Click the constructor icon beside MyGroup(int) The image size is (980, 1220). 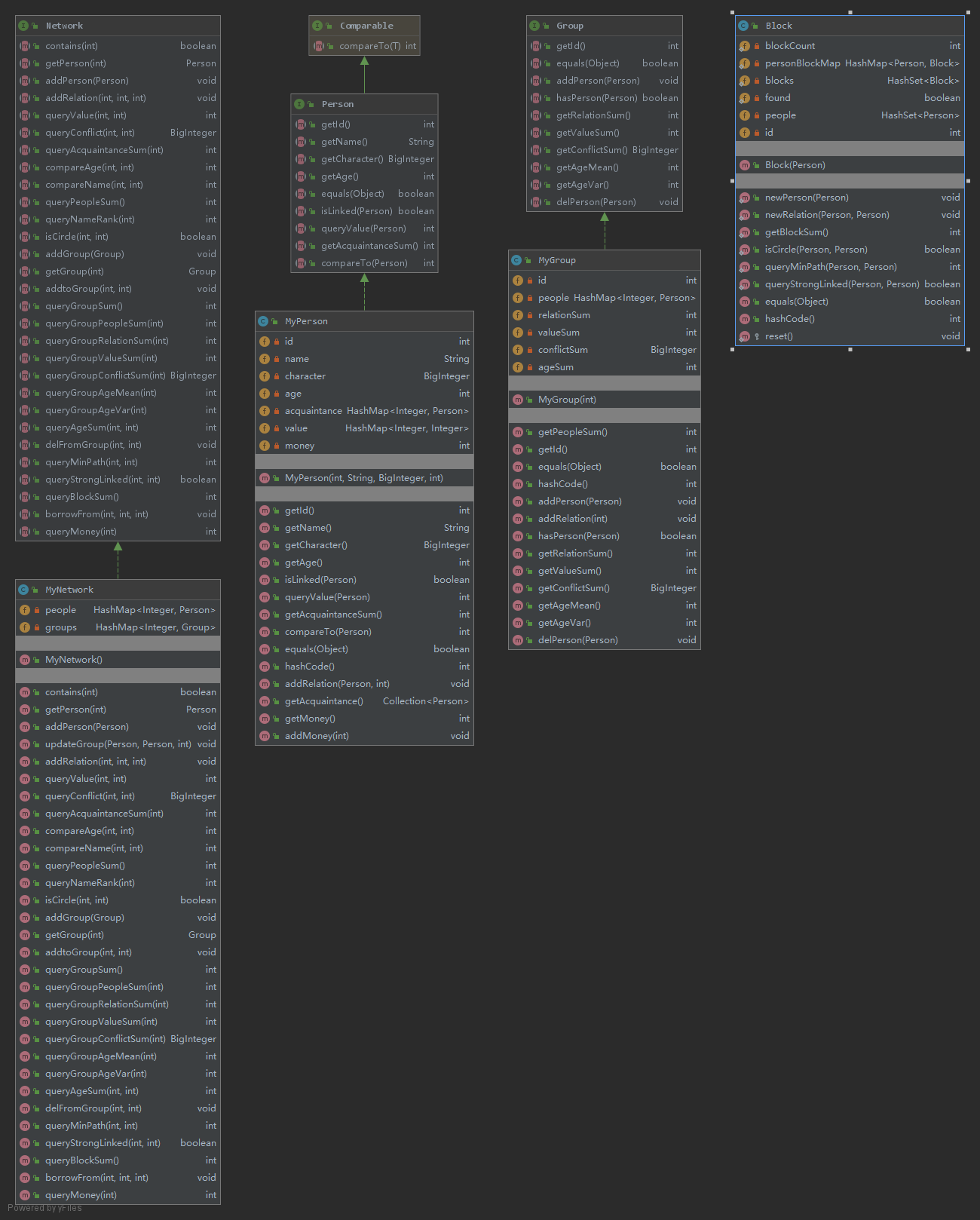[x=518, y=400]
